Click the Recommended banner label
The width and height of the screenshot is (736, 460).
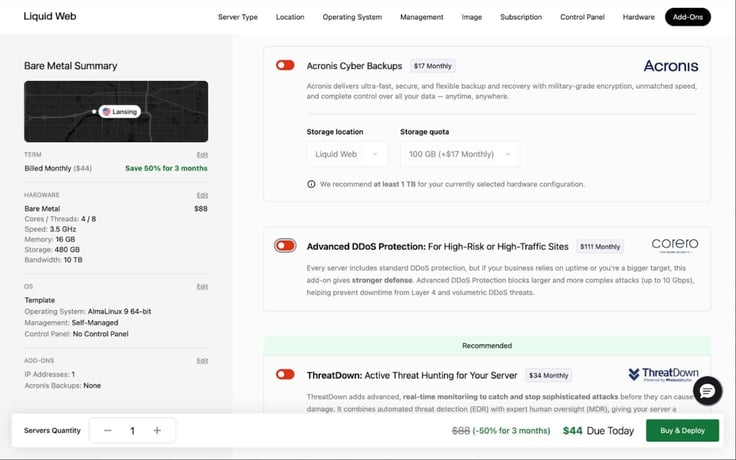[x=487, y=345]
